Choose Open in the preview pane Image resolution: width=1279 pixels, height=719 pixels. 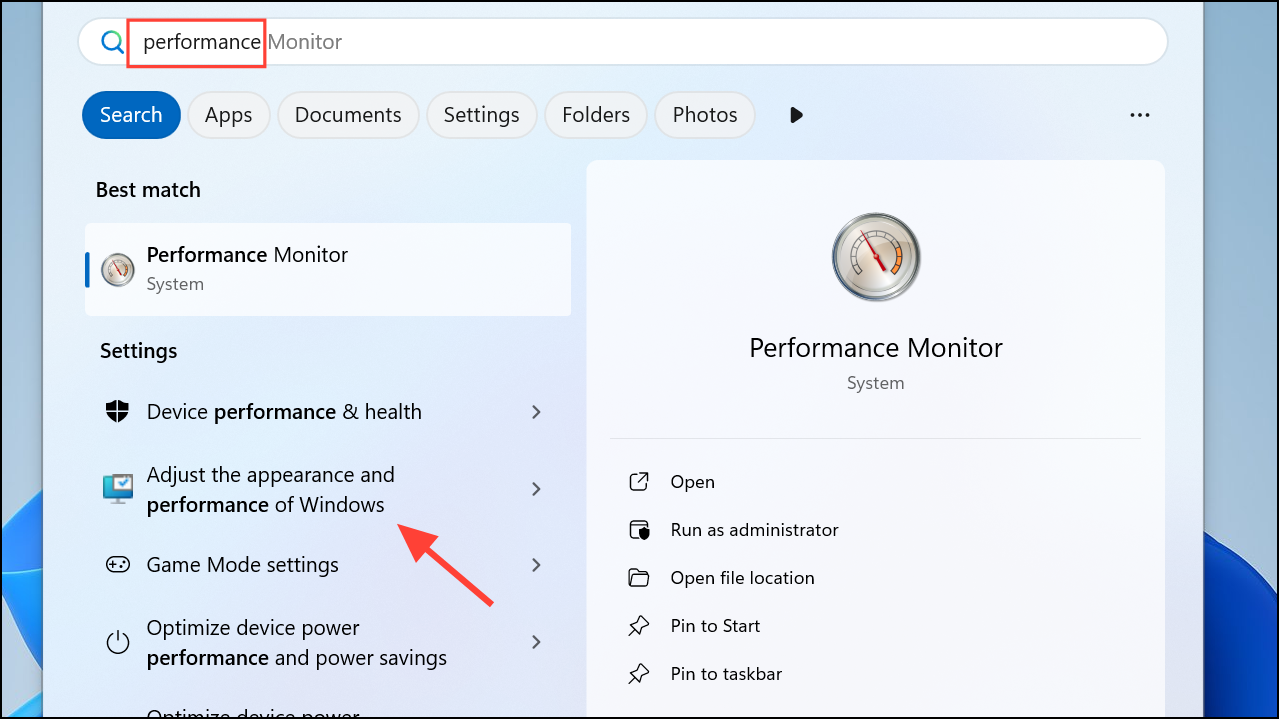693,482
